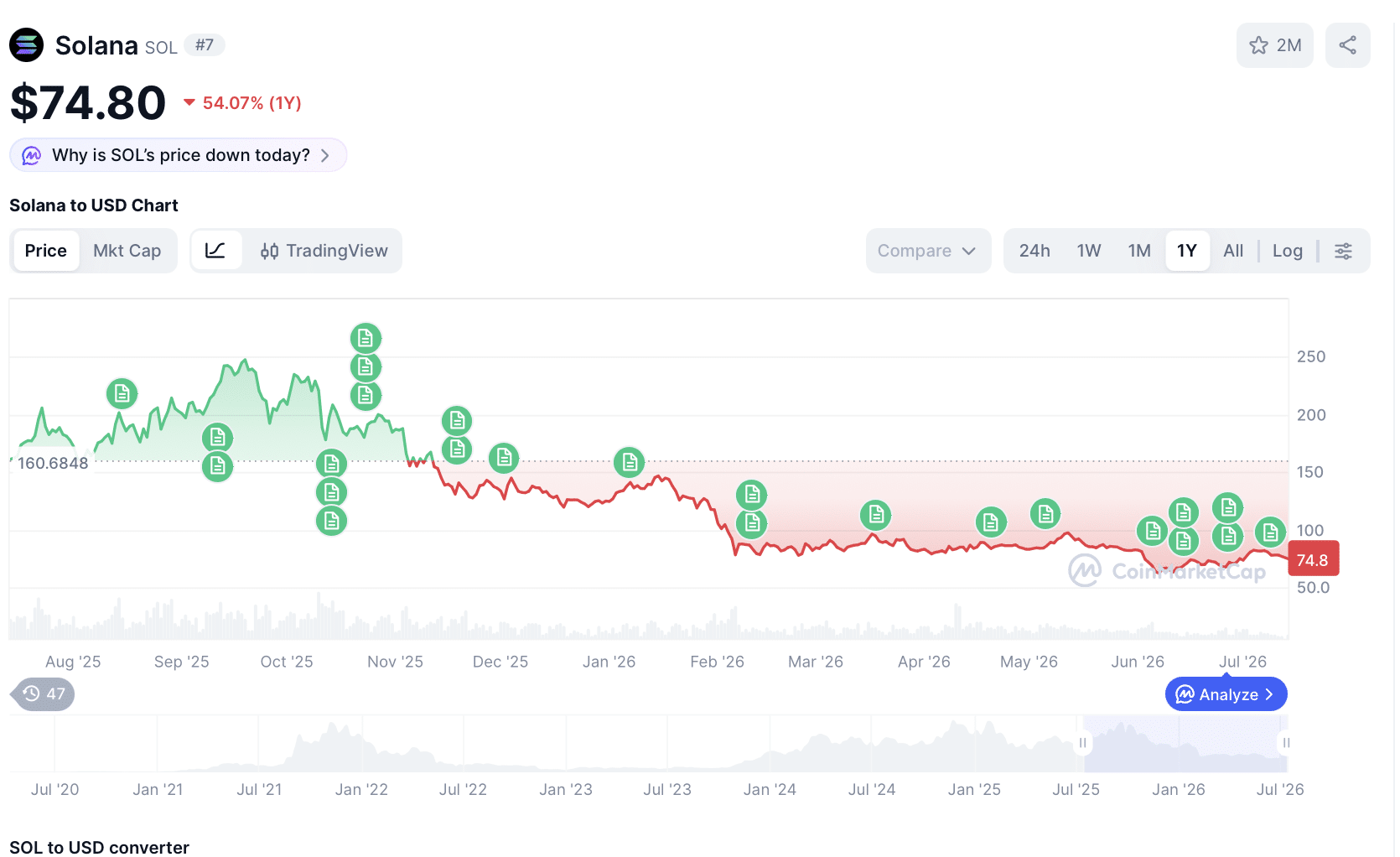Select the line chart icon

pyautogui.click(x=216, y=251)
